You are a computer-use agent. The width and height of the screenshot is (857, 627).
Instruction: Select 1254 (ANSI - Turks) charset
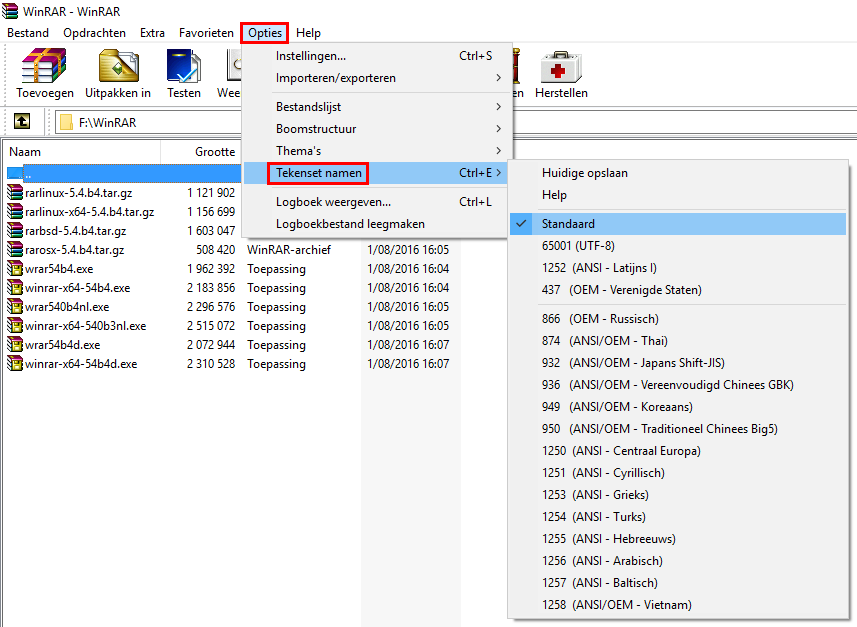coord(678,517)
